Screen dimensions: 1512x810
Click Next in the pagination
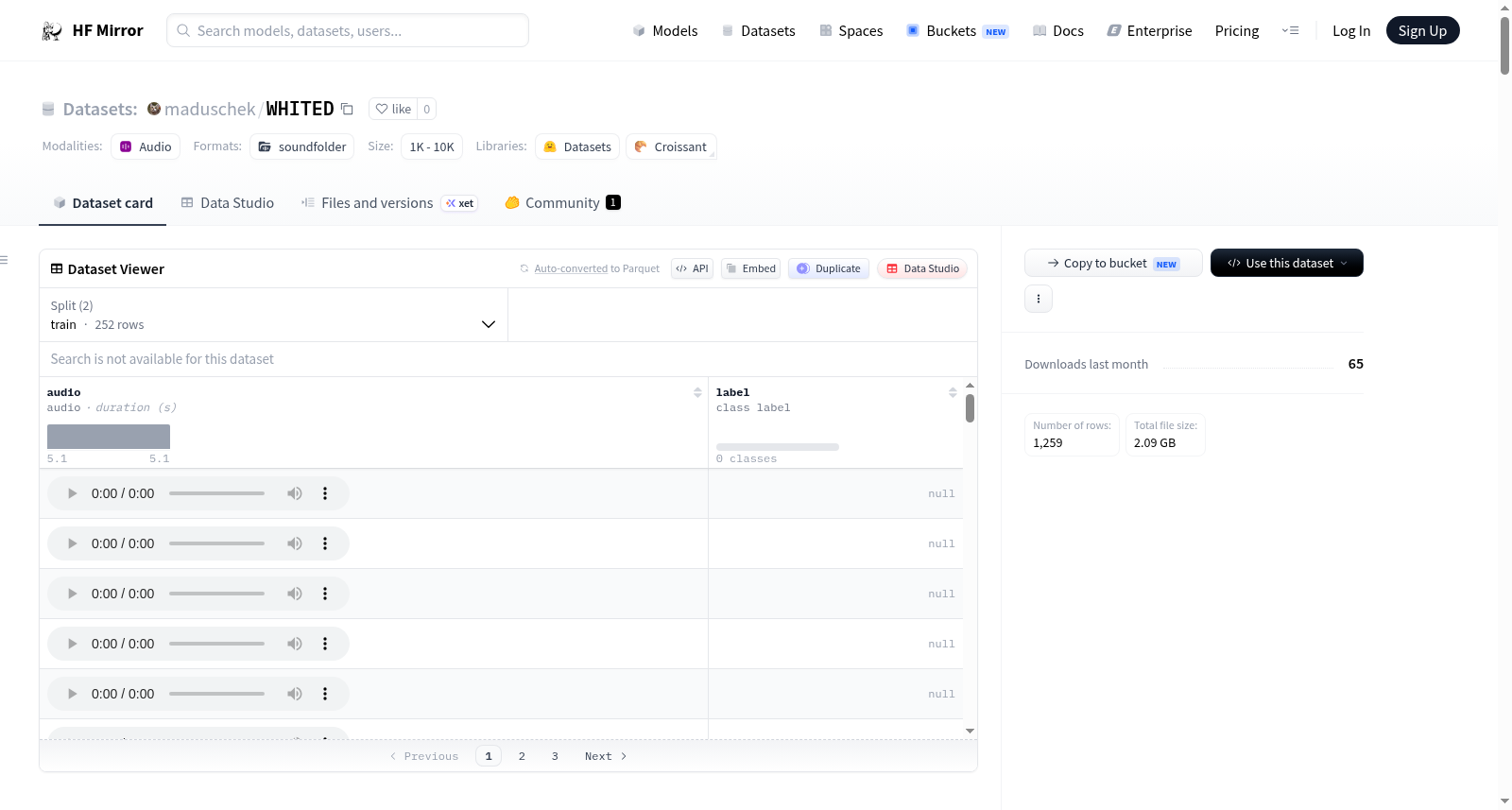pyautogui.click(x=606, y=756)
